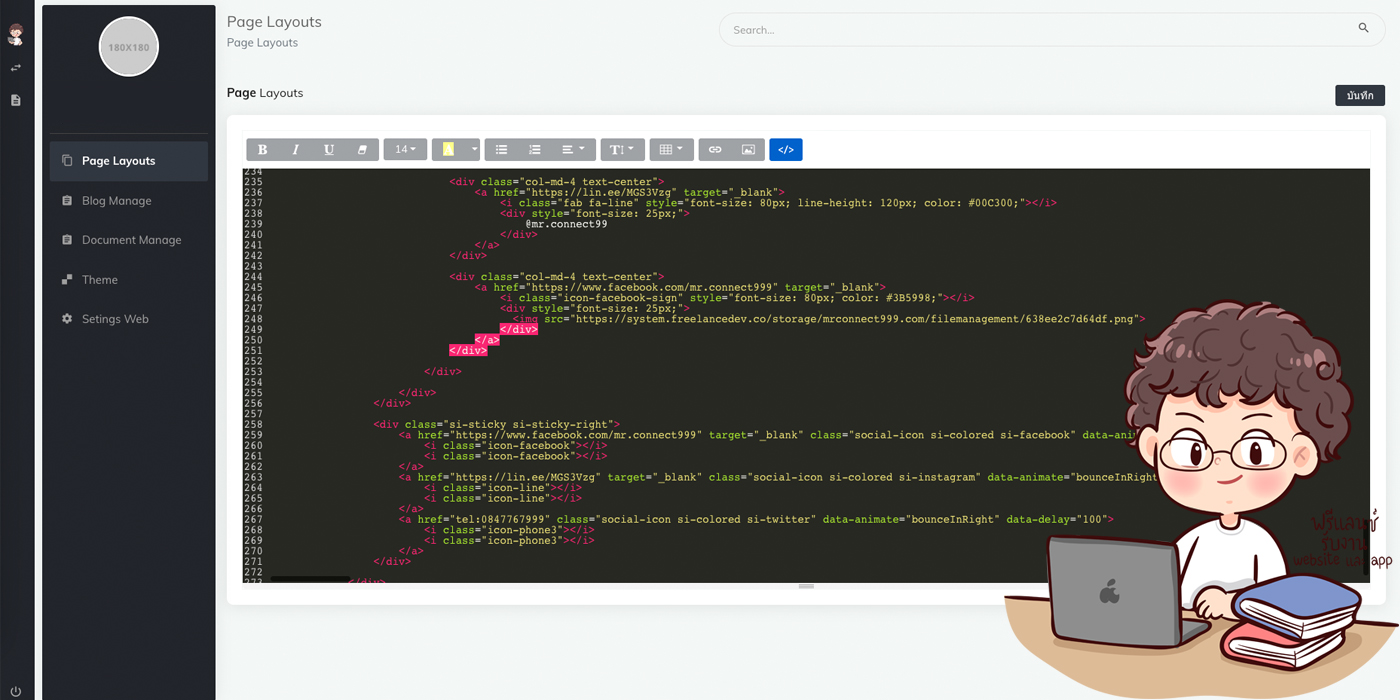Screen dimensions: 1400x700
Task: Toggle underline formatting
Action: click(x=329, y=150)
